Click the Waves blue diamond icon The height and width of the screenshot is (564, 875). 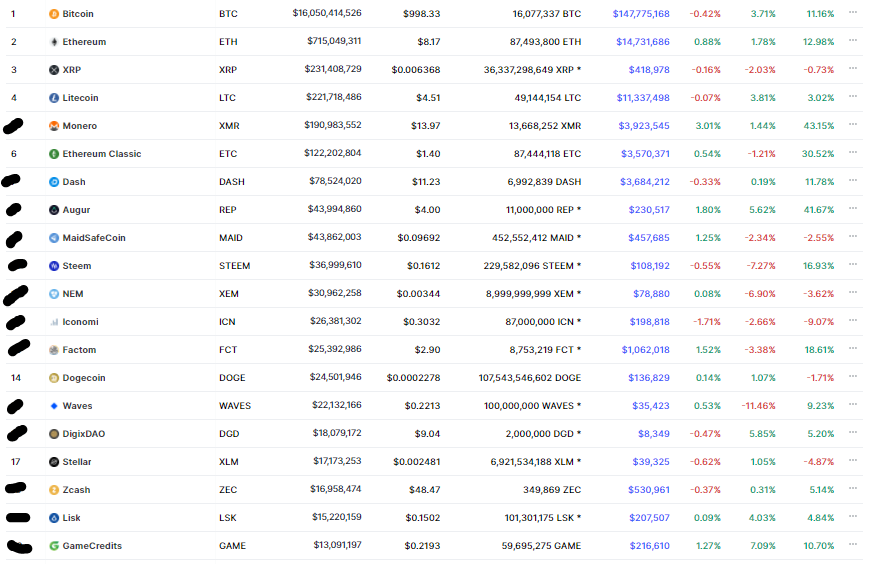[54, 406]
